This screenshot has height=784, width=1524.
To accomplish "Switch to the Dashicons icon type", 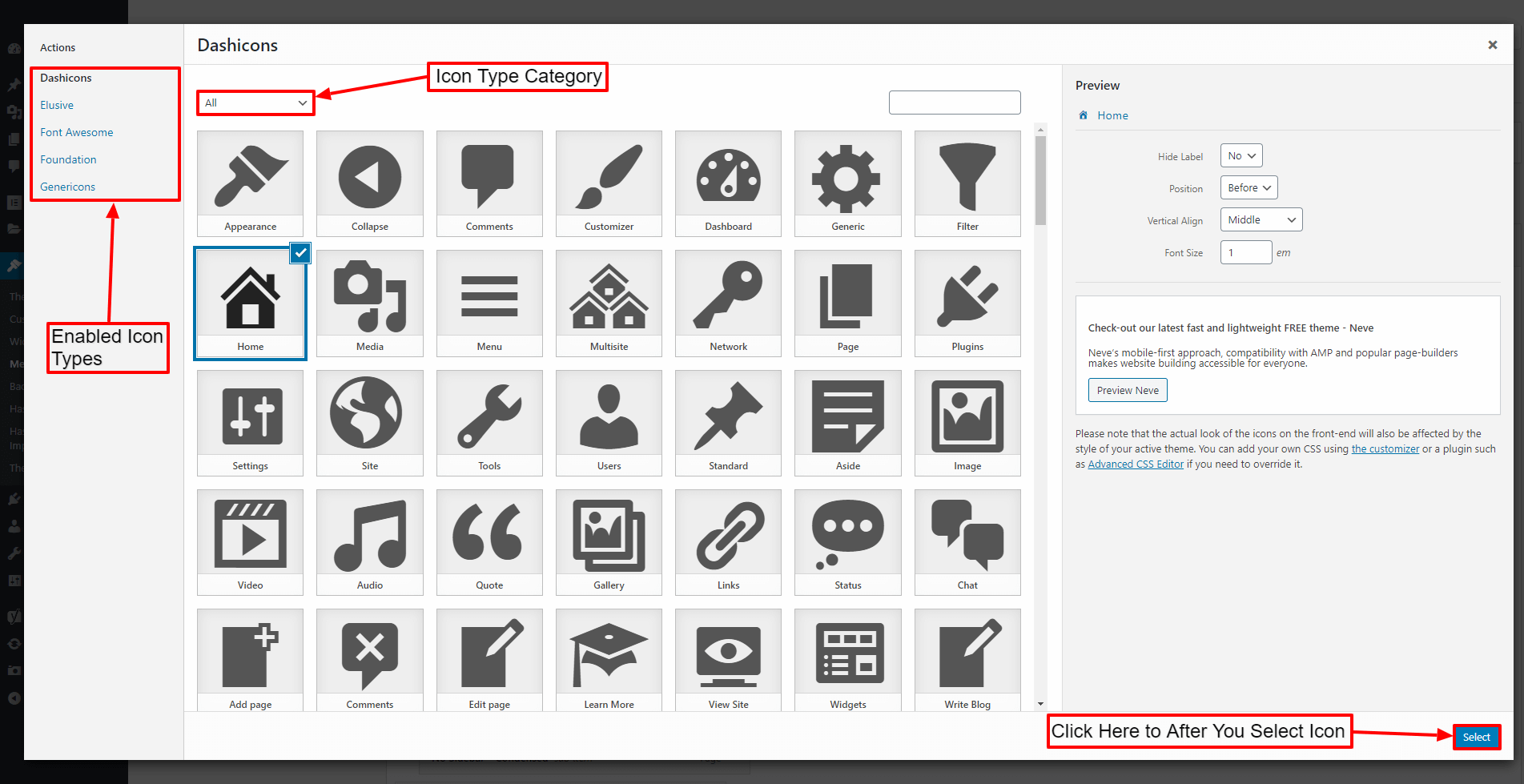I will [66, 78].
